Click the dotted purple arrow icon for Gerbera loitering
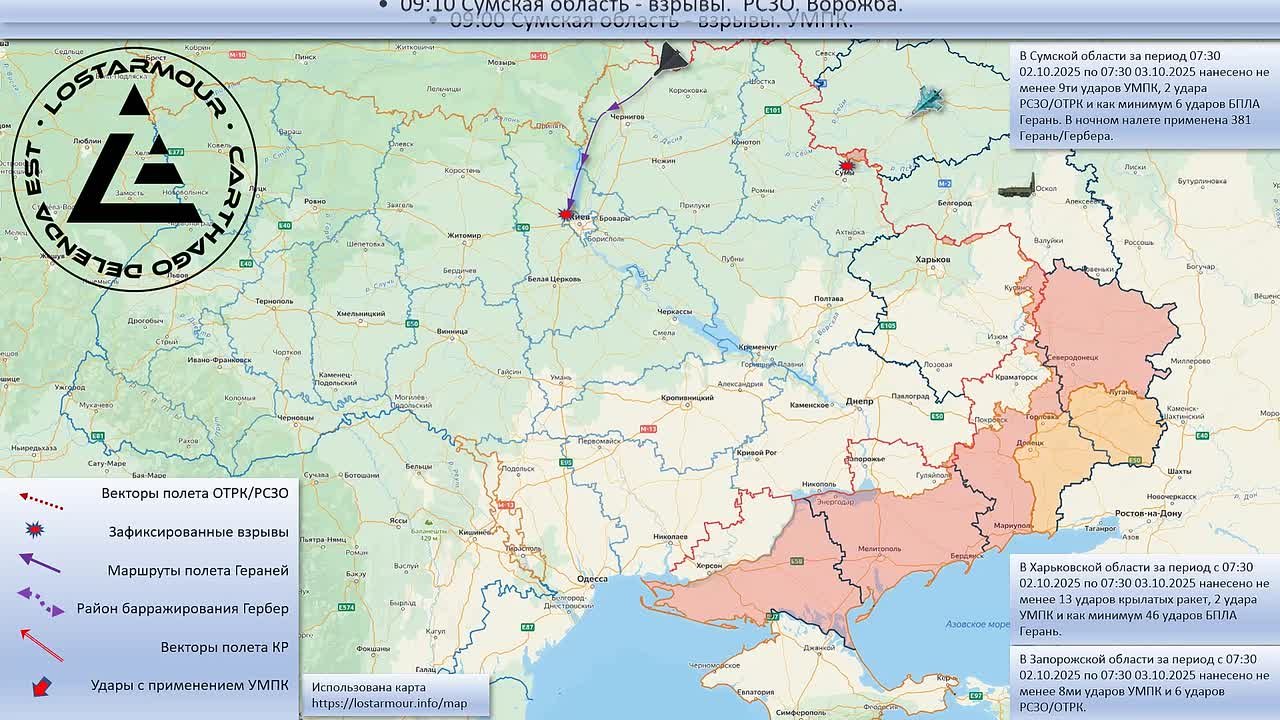The height and width of the screenshot is (720, 1280). tap(41, 603)
